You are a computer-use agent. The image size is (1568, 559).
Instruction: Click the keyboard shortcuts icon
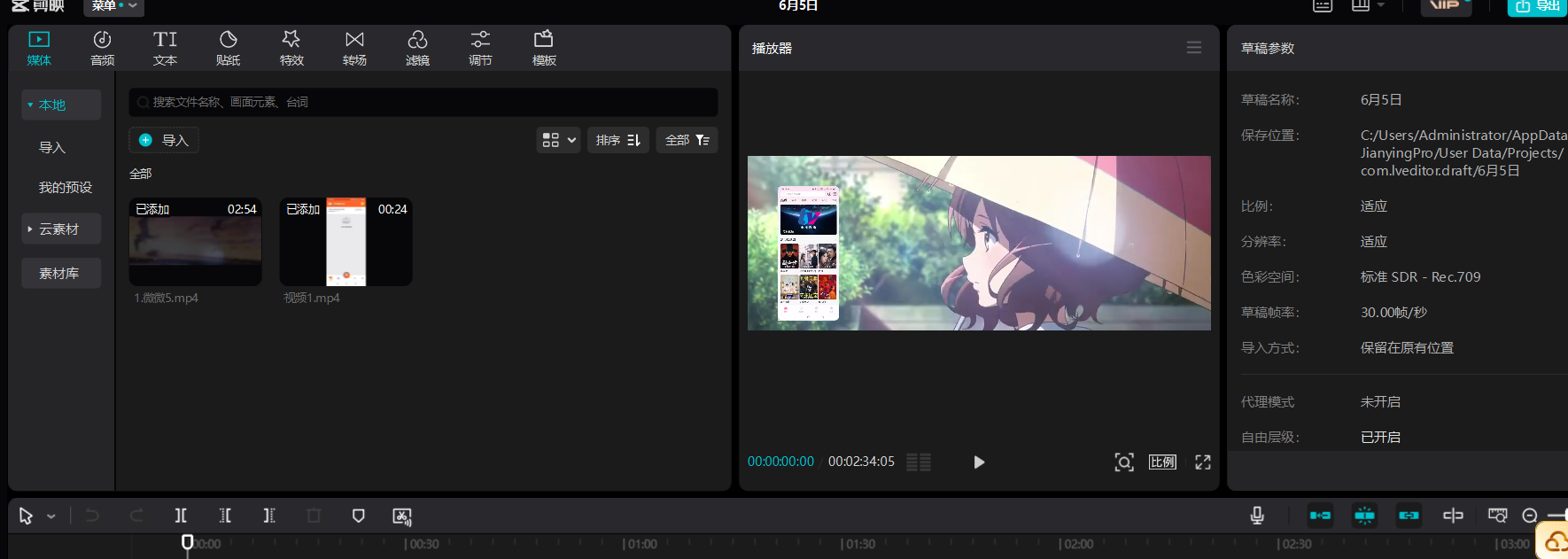1323,5
